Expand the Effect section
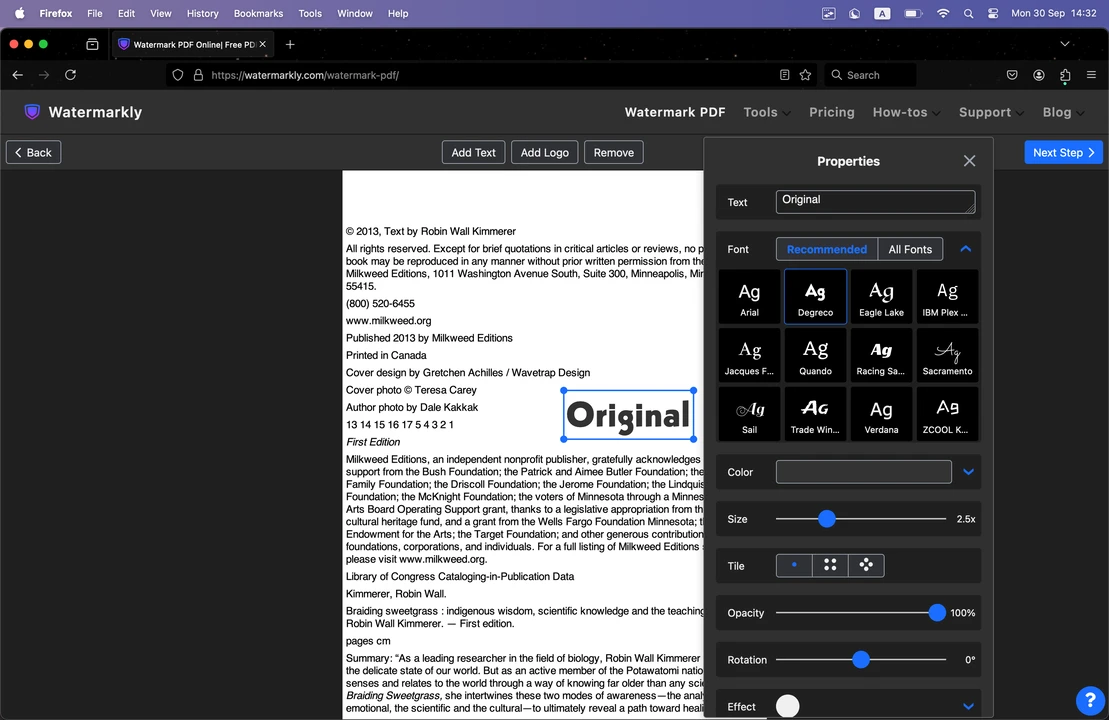The image size is (1109, 720). (966, 706)
